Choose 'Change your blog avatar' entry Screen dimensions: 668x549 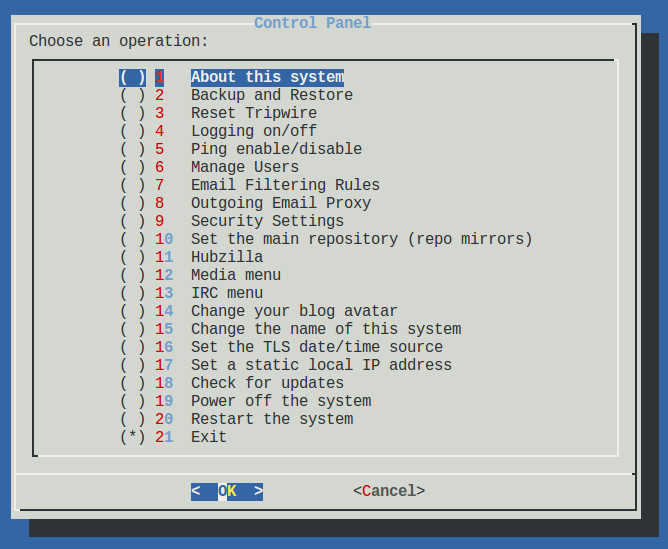tap(294, 311)
